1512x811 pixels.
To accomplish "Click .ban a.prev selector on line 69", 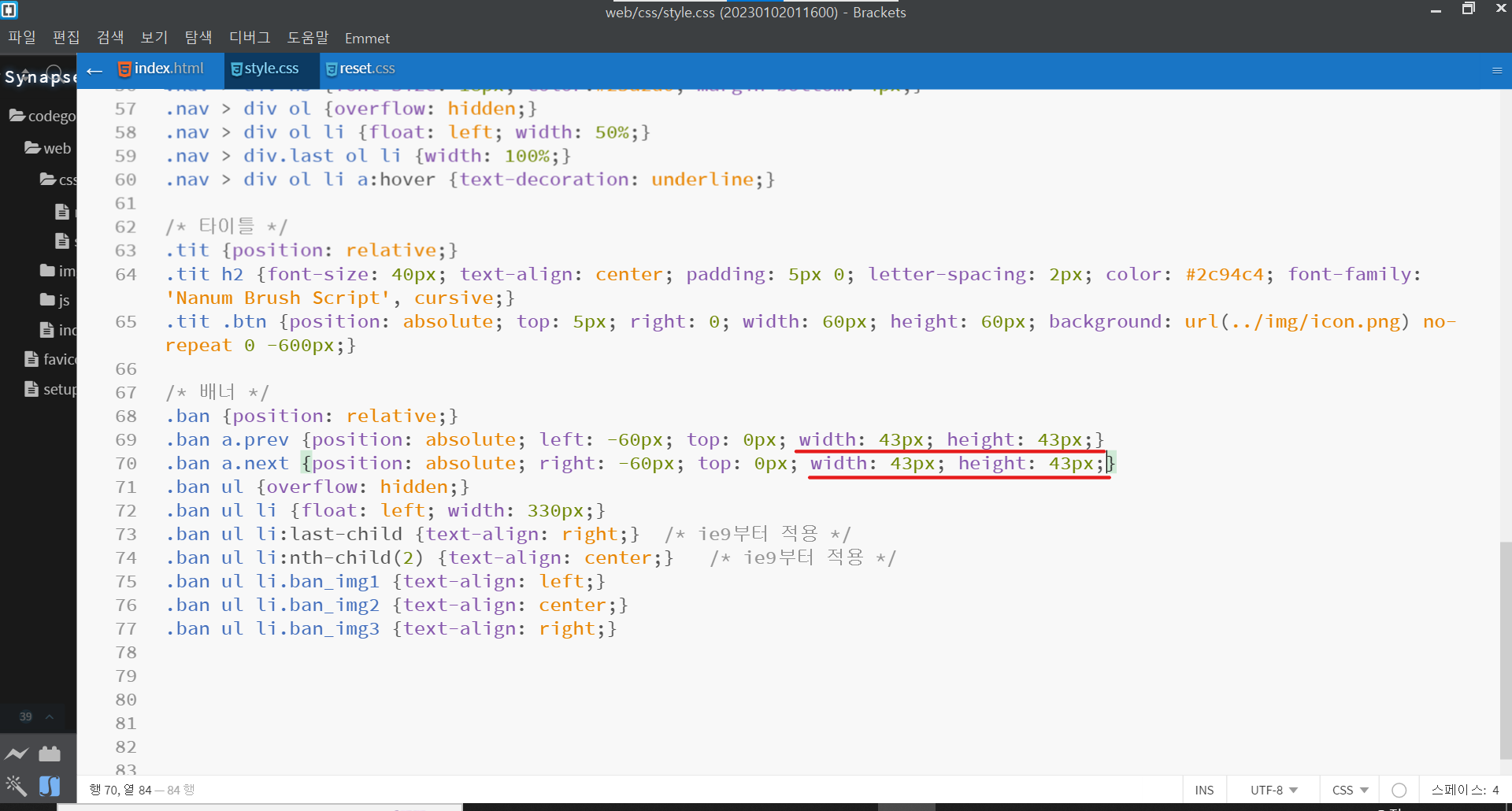I will [227, 439].
